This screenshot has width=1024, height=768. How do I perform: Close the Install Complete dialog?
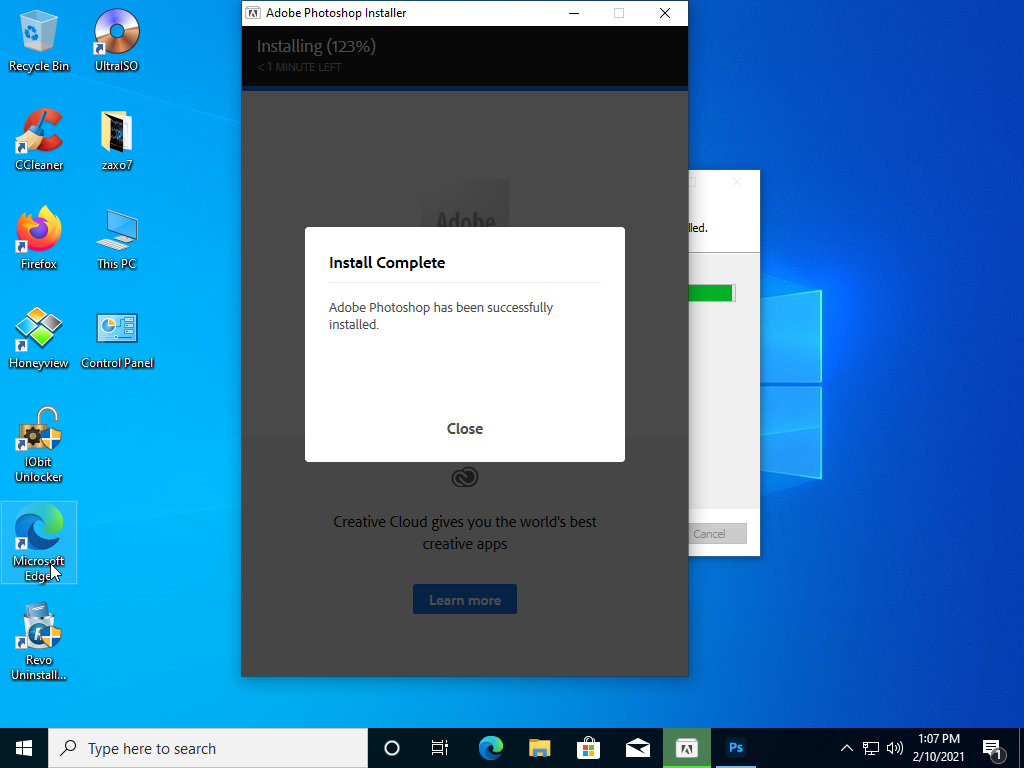point(464,428)
